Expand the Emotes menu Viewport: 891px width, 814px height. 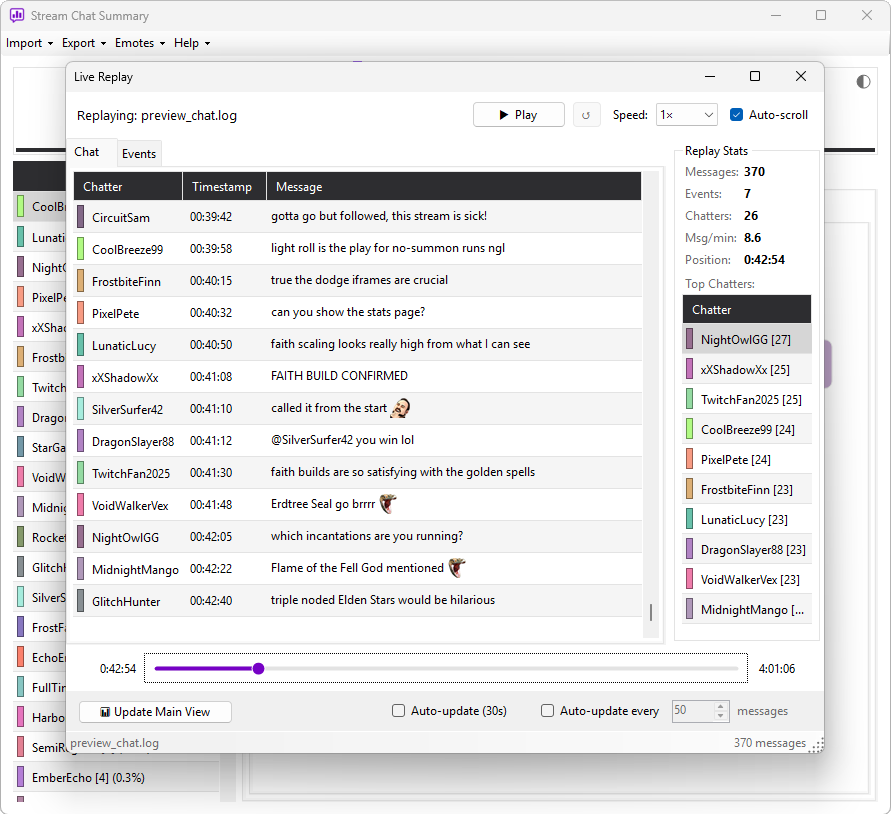140,43
